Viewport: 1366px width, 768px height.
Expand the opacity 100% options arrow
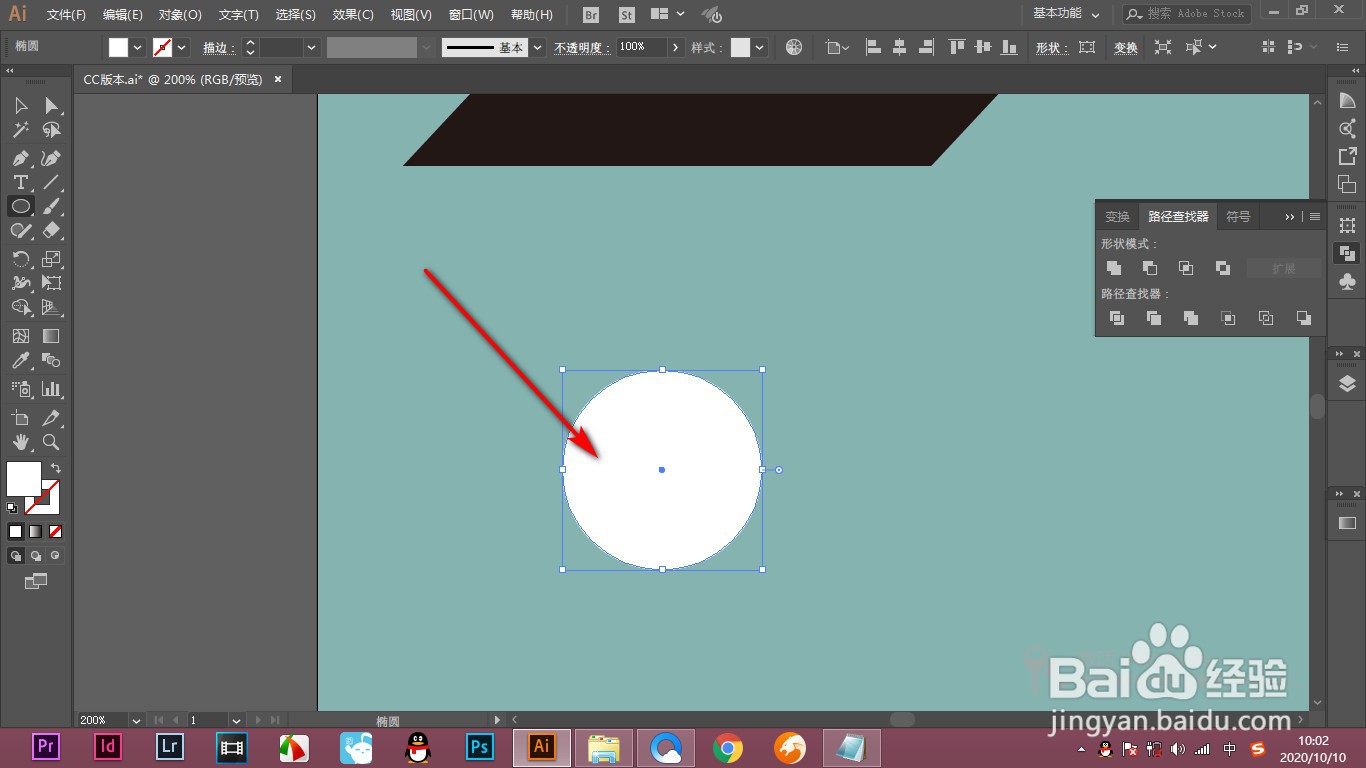pyautogui.click(x=676, y=47)
